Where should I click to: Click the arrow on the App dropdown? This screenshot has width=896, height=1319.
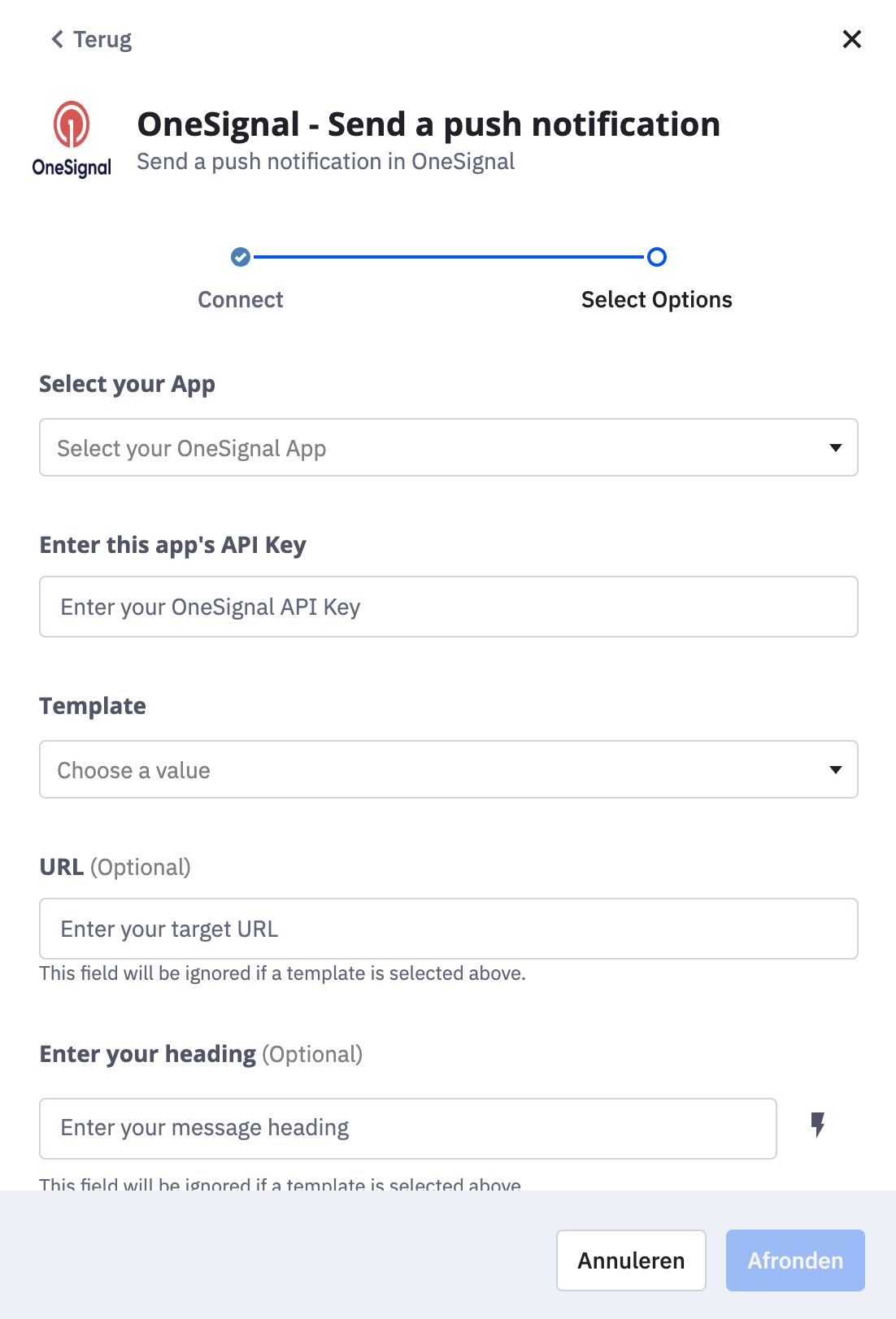pyautogui.click(x=835, y=448)
